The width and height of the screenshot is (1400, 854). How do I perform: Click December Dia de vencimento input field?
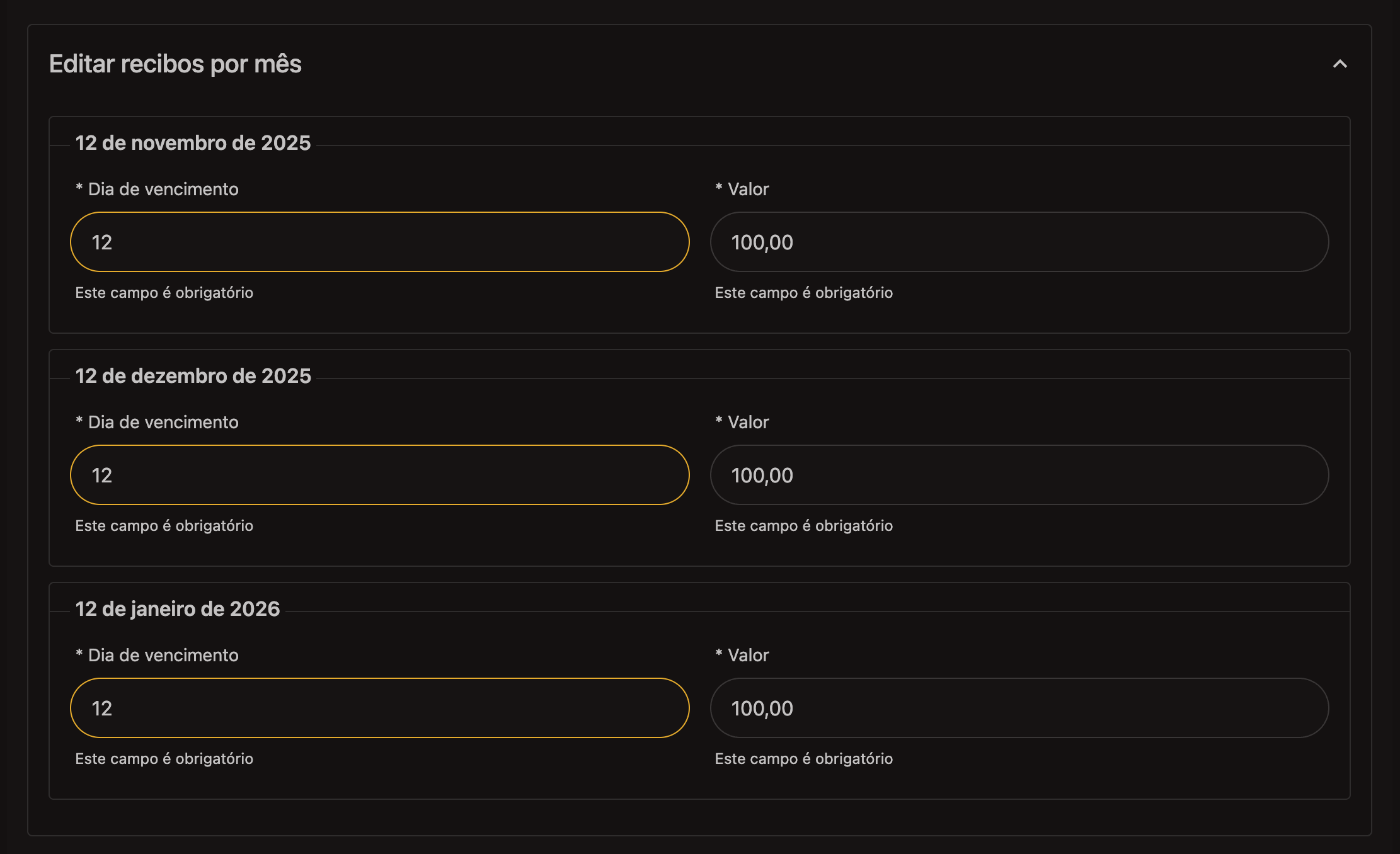pyautogui.click(x=379, y=475)
